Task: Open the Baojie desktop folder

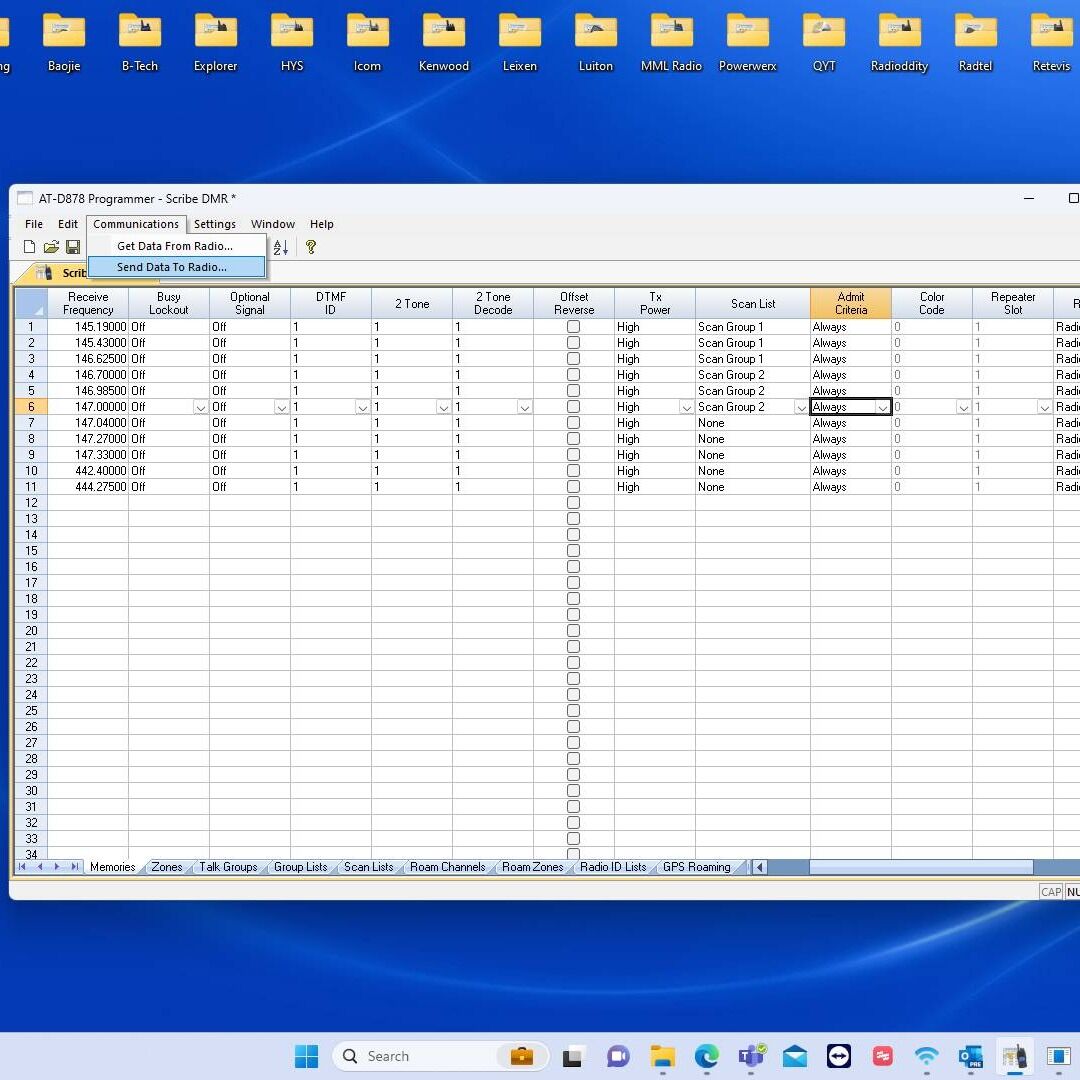Action: [x=64, y=43]
